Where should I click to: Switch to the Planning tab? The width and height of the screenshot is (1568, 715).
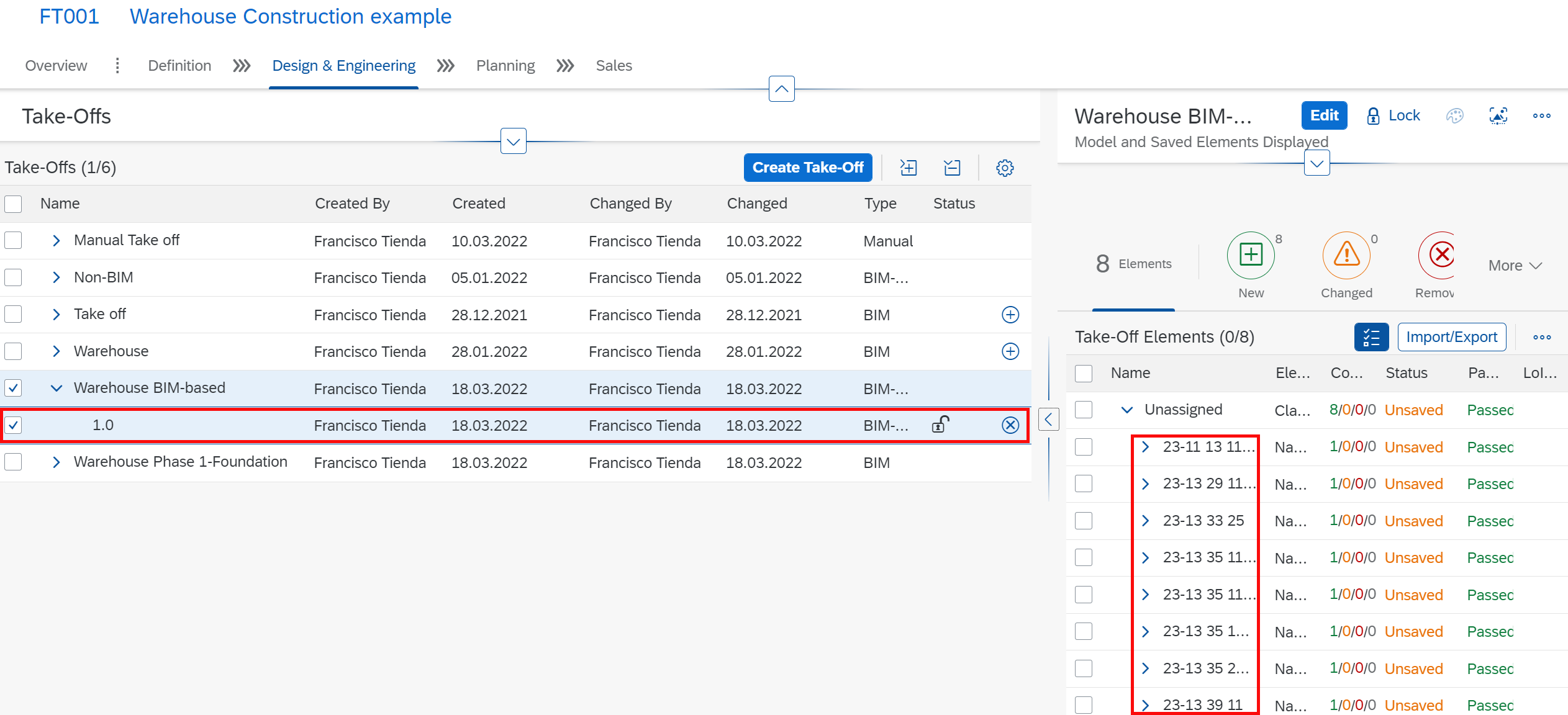point(505,66)
